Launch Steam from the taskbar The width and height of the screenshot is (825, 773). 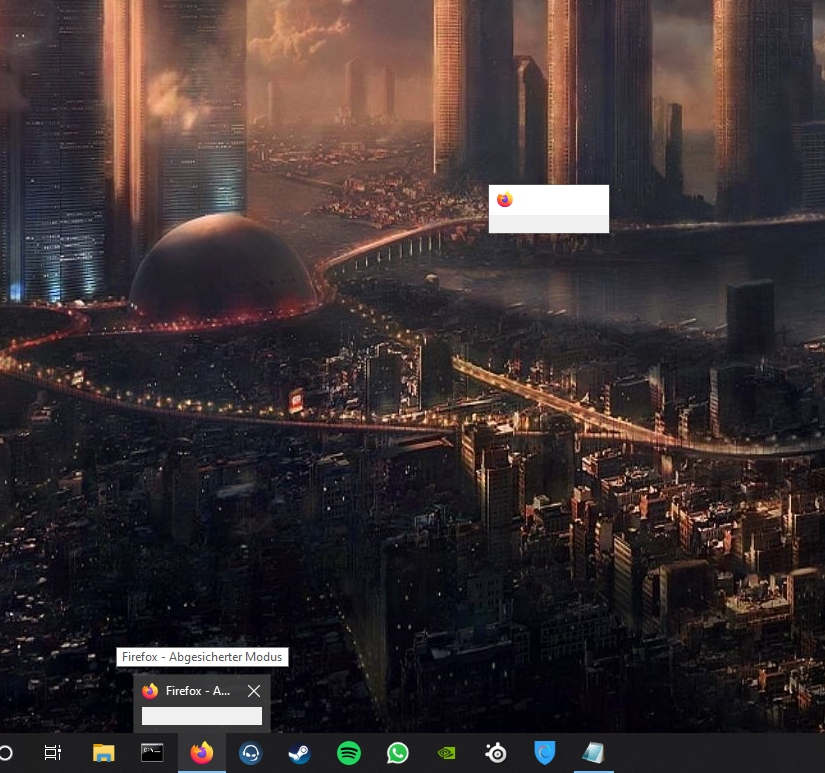tap(299, 753)
